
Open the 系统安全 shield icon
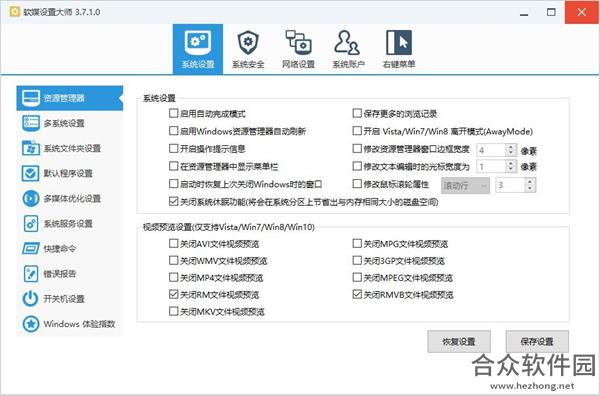point(248,42)
